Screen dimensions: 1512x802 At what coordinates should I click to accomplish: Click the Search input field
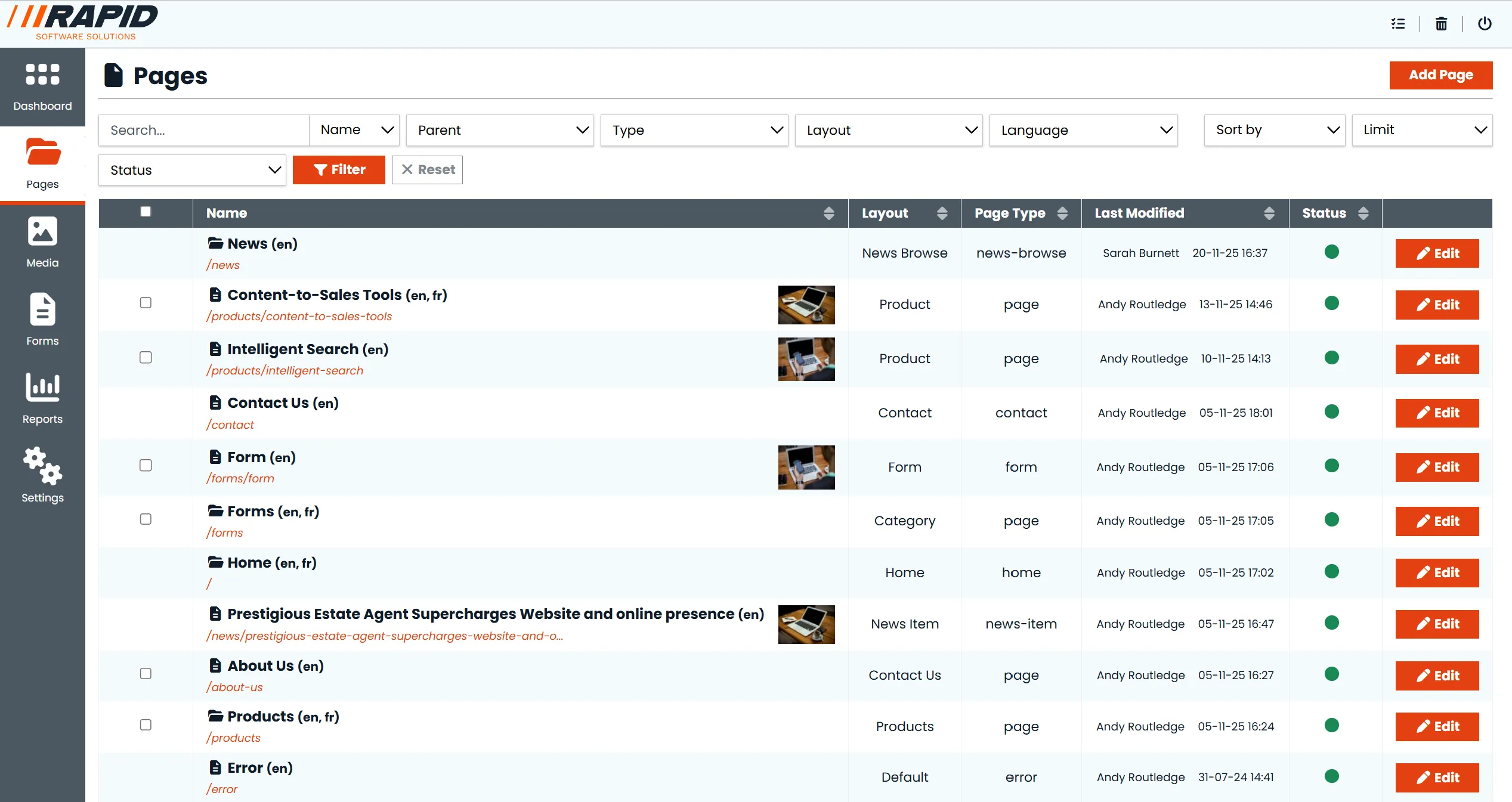pos(204,130)
